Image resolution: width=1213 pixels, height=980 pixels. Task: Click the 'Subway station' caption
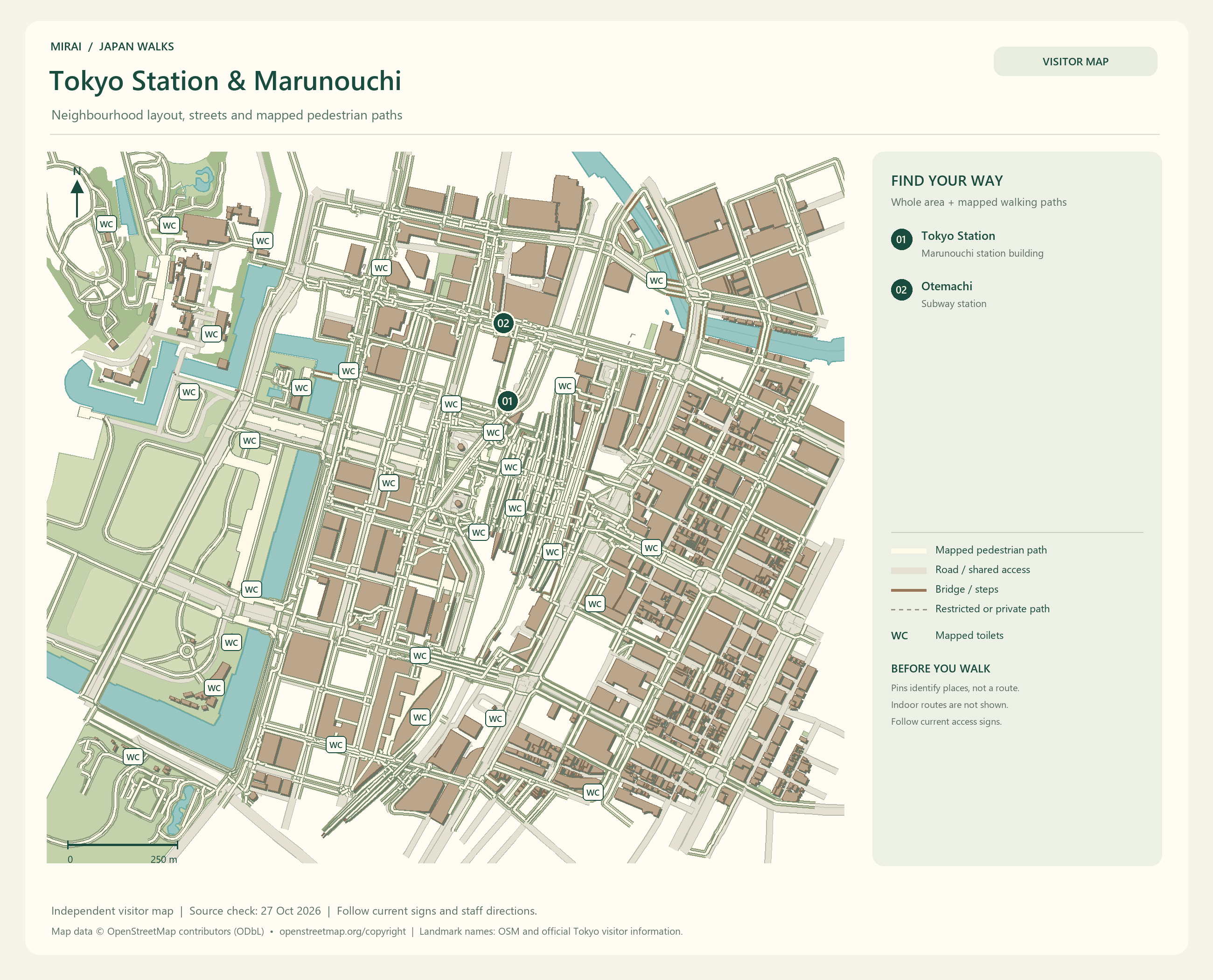pyautogui.click(x=953, y=304)
